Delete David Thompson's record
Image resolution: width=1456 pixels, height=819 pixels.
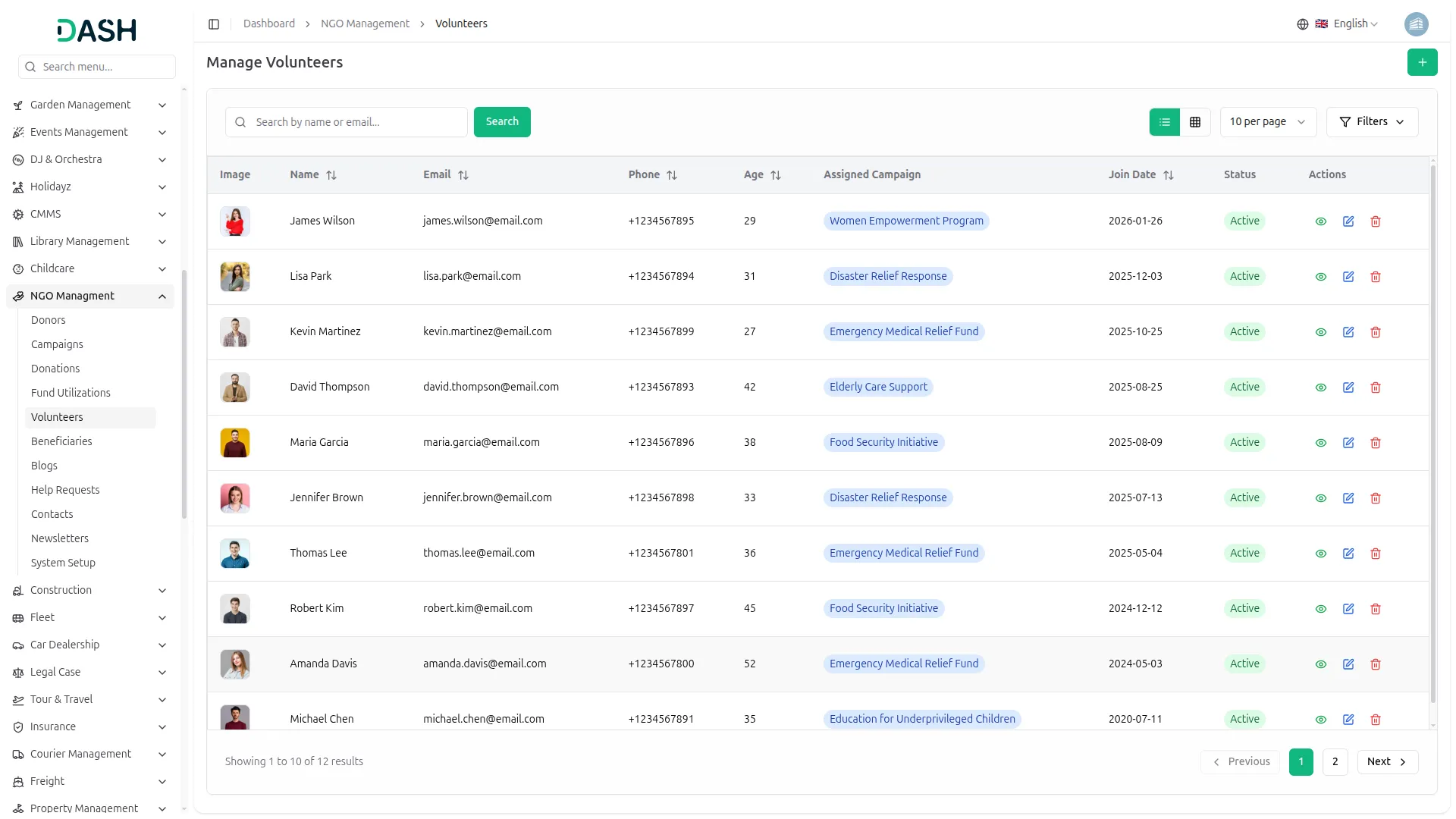1375,388
